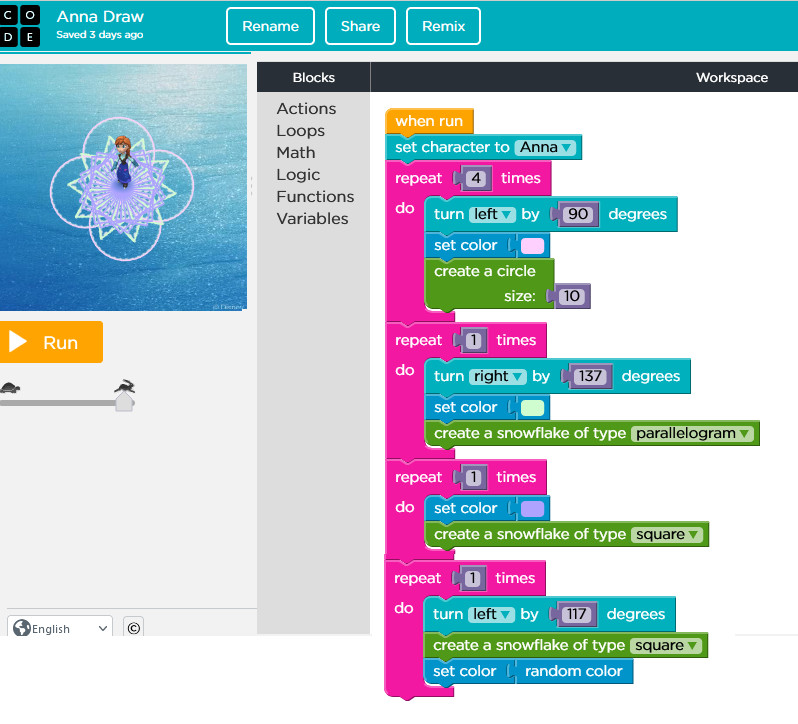Open the Variables block category
The width and height of the screenshot is (798, 724).
(312, 218)
